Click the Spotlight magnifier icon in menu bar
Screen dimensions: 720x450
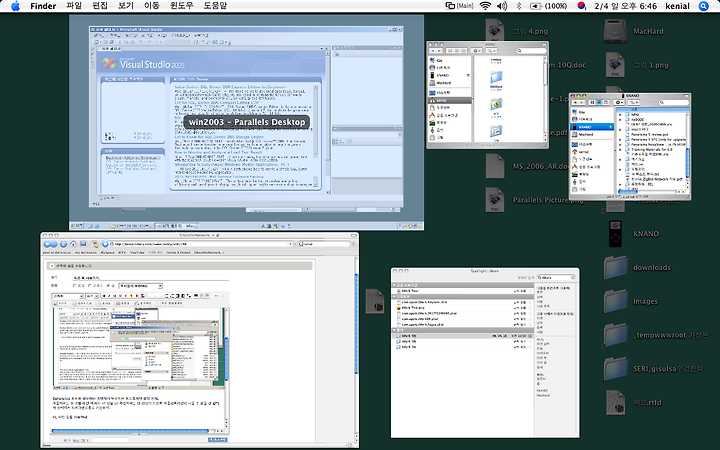(x=703, y=6)
